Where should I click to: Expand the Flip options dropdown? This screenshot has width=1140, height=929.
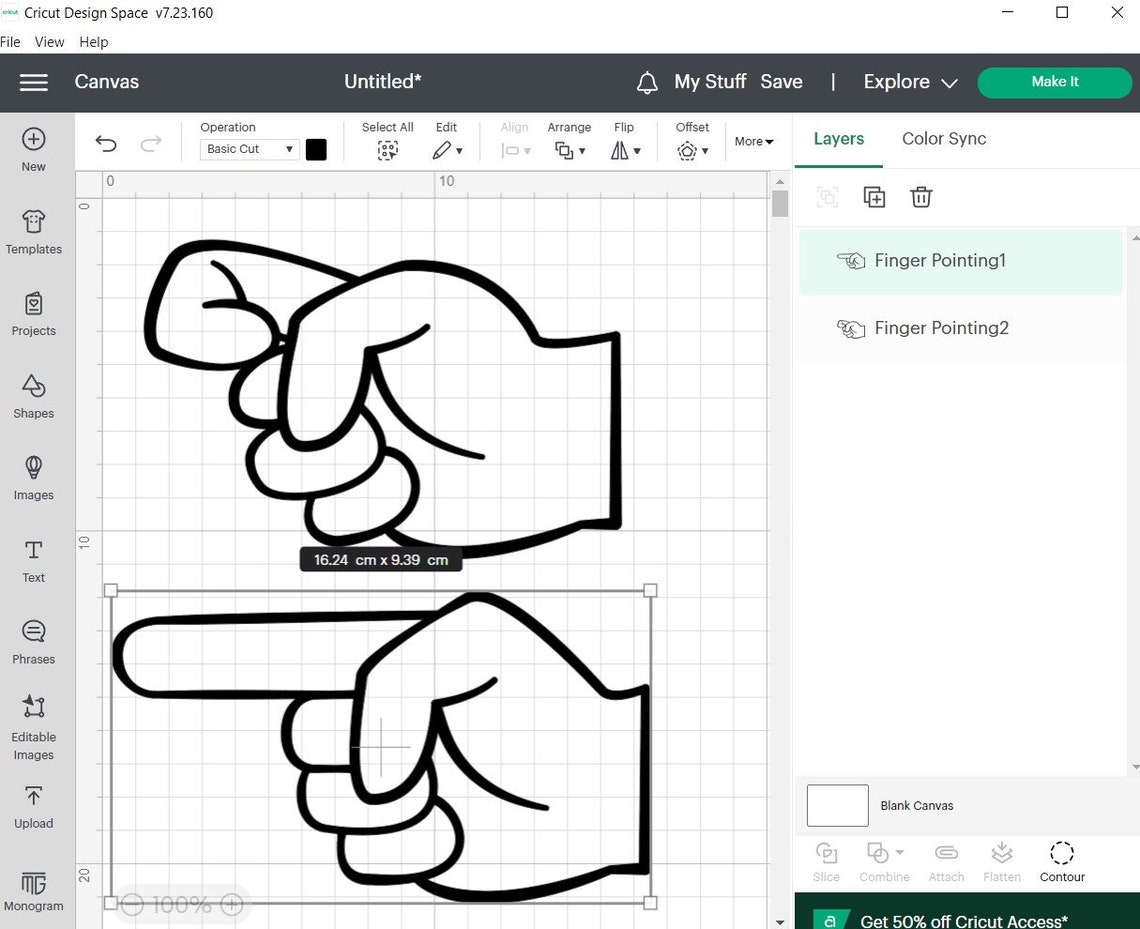click(624, 150)
